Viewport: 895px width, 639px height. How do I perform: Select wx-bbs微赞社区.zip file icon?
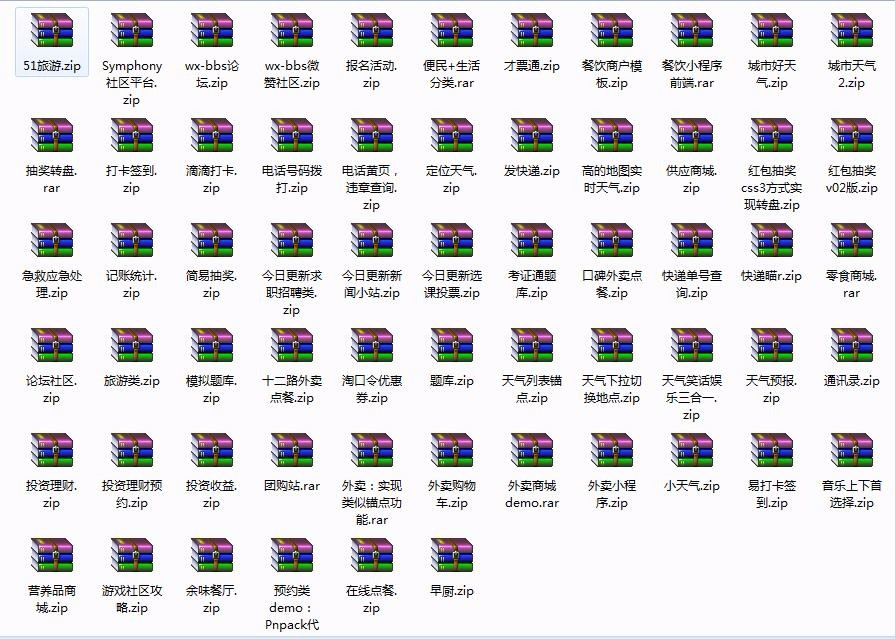pos(292,30)
